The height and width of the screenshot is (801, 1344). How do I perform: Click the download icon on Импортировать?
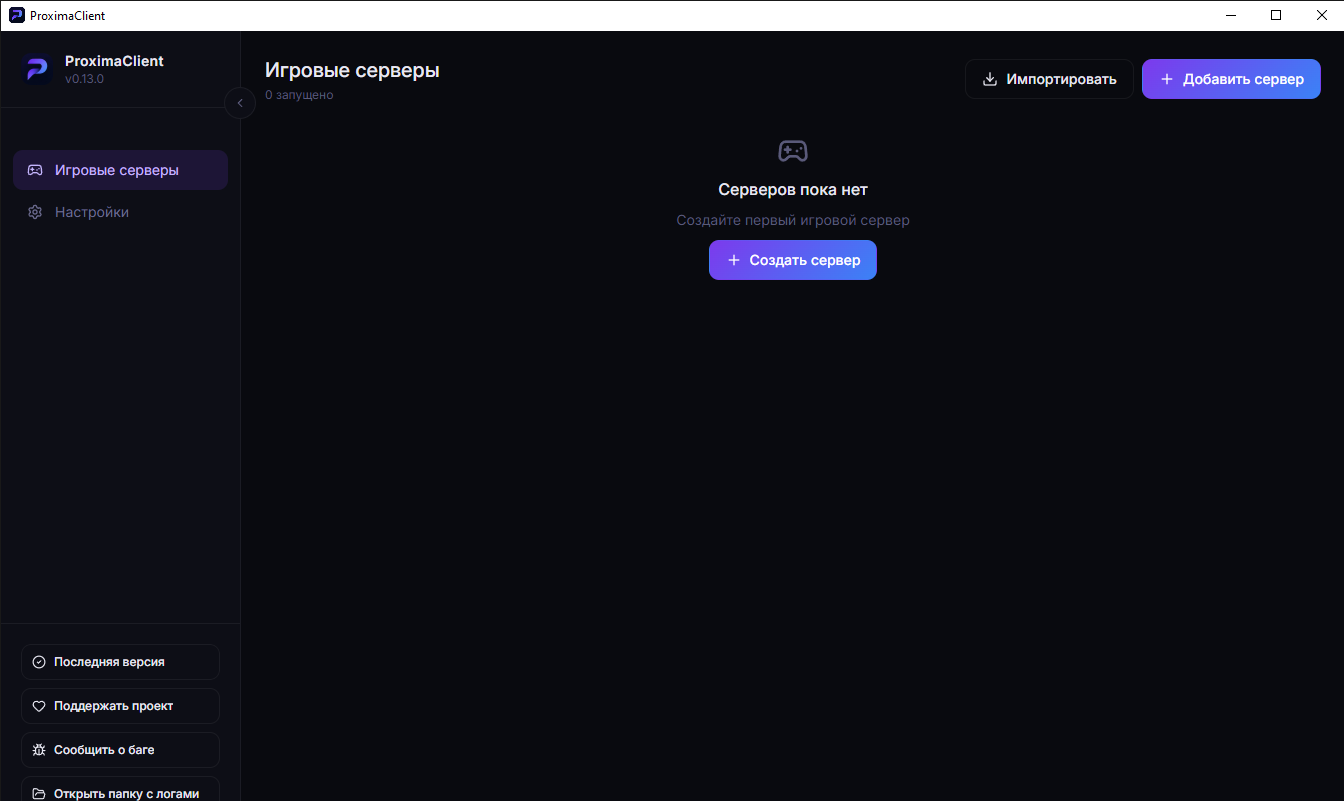990,79
